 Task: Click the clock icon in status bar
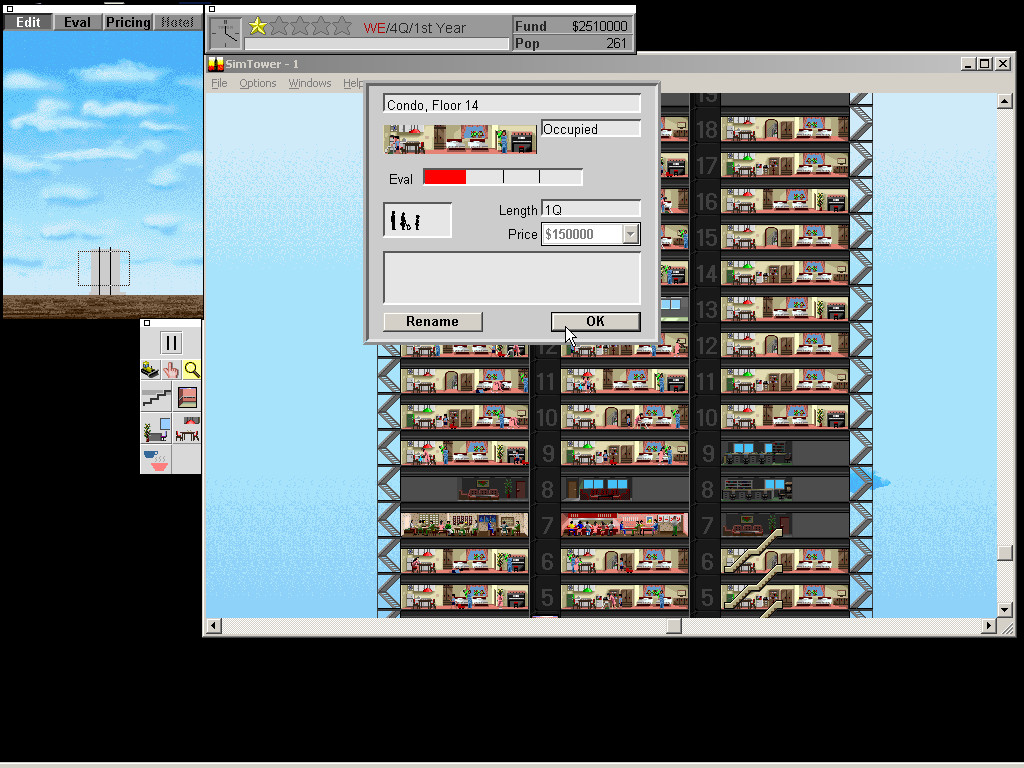click(x=226, y=33)
